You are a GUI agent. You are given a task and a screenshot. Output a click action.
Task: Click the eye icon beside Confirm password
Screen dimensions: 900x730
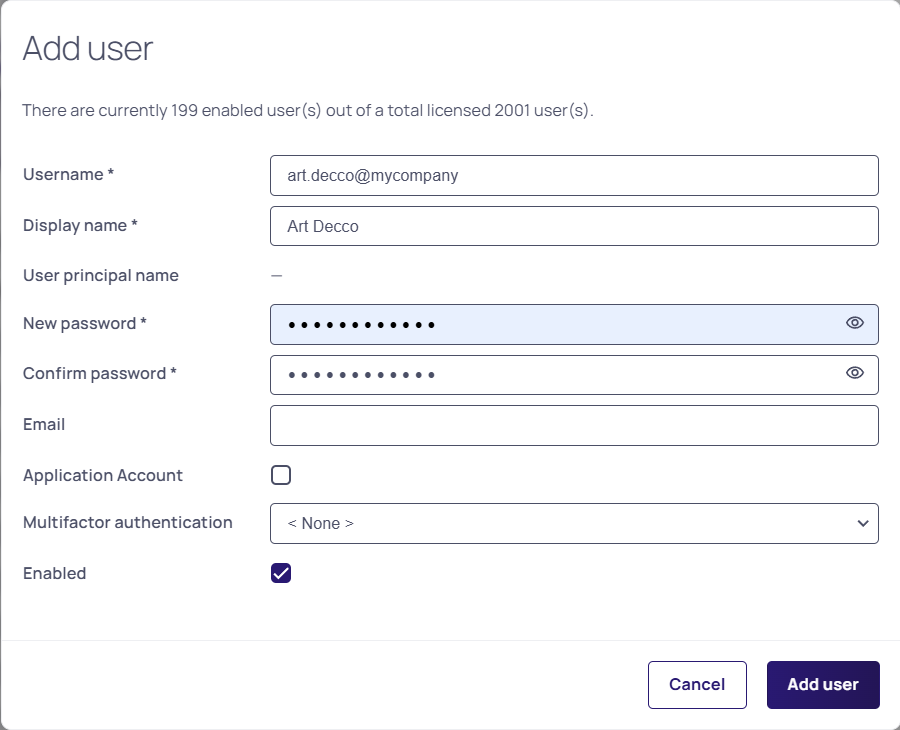[x=854, y=372]
